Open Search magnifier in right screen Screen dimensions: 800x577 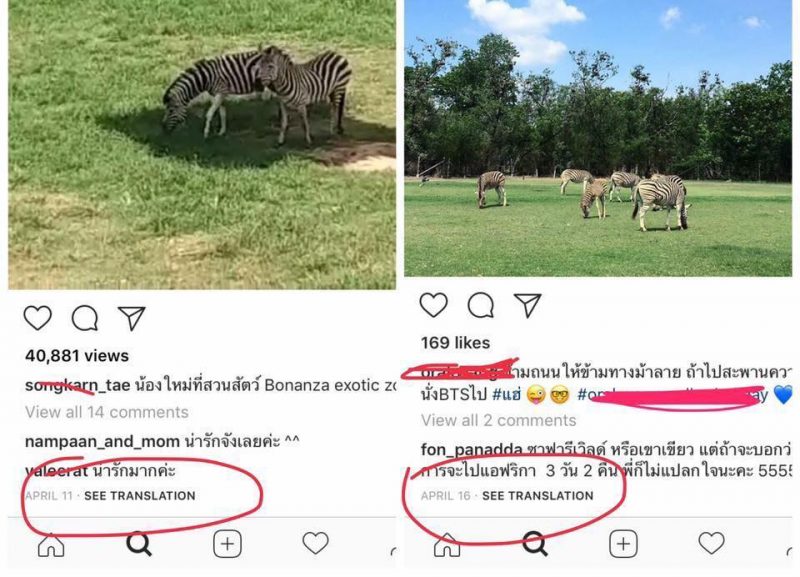click(x=535, y=544)
